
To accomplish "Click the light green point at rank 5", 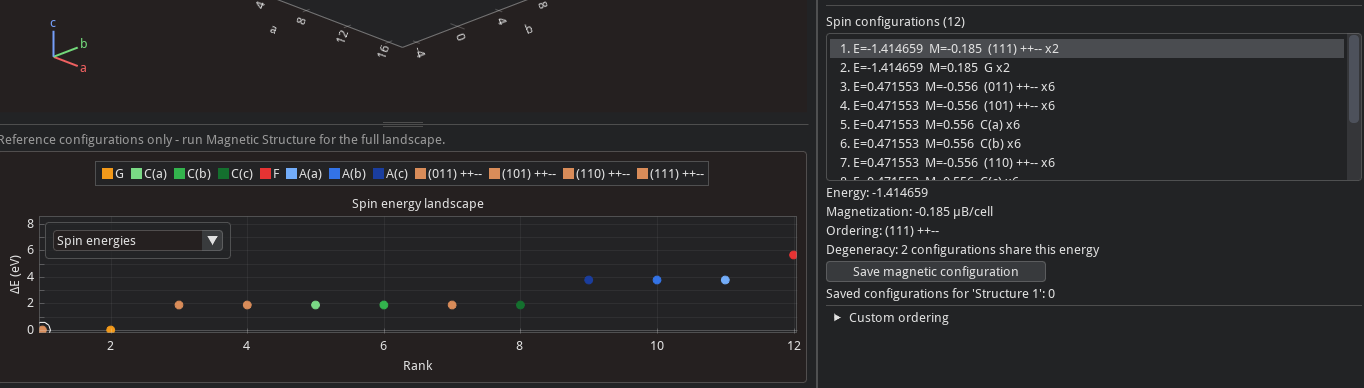I will [316, 305].
